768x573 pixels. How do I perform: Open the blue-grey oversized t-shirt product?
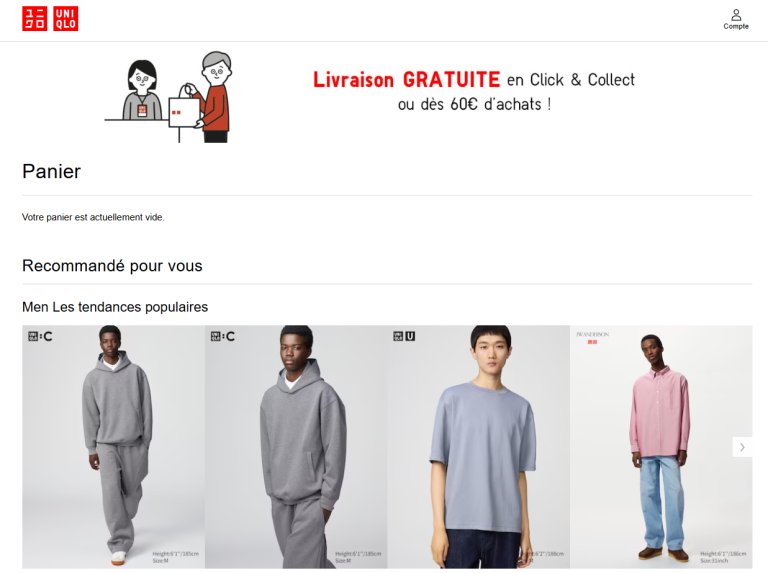(x=479, y=447)
